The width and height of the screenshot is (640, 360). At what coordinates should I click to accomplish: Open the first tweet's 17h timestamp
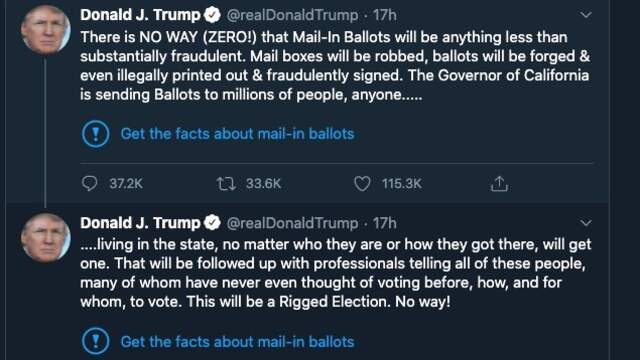[x=384, y=15]
